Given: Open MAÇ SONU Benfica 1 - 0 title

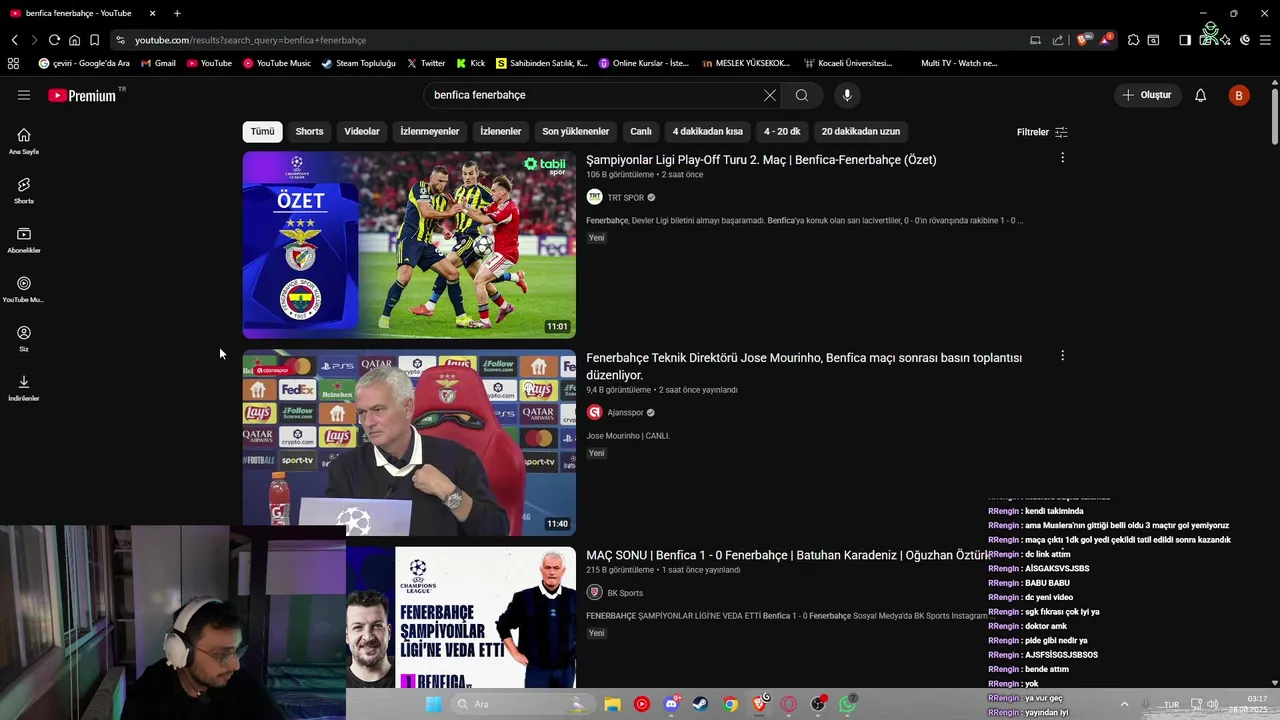Looking at the screenshot, I should (x=786, y=555).
